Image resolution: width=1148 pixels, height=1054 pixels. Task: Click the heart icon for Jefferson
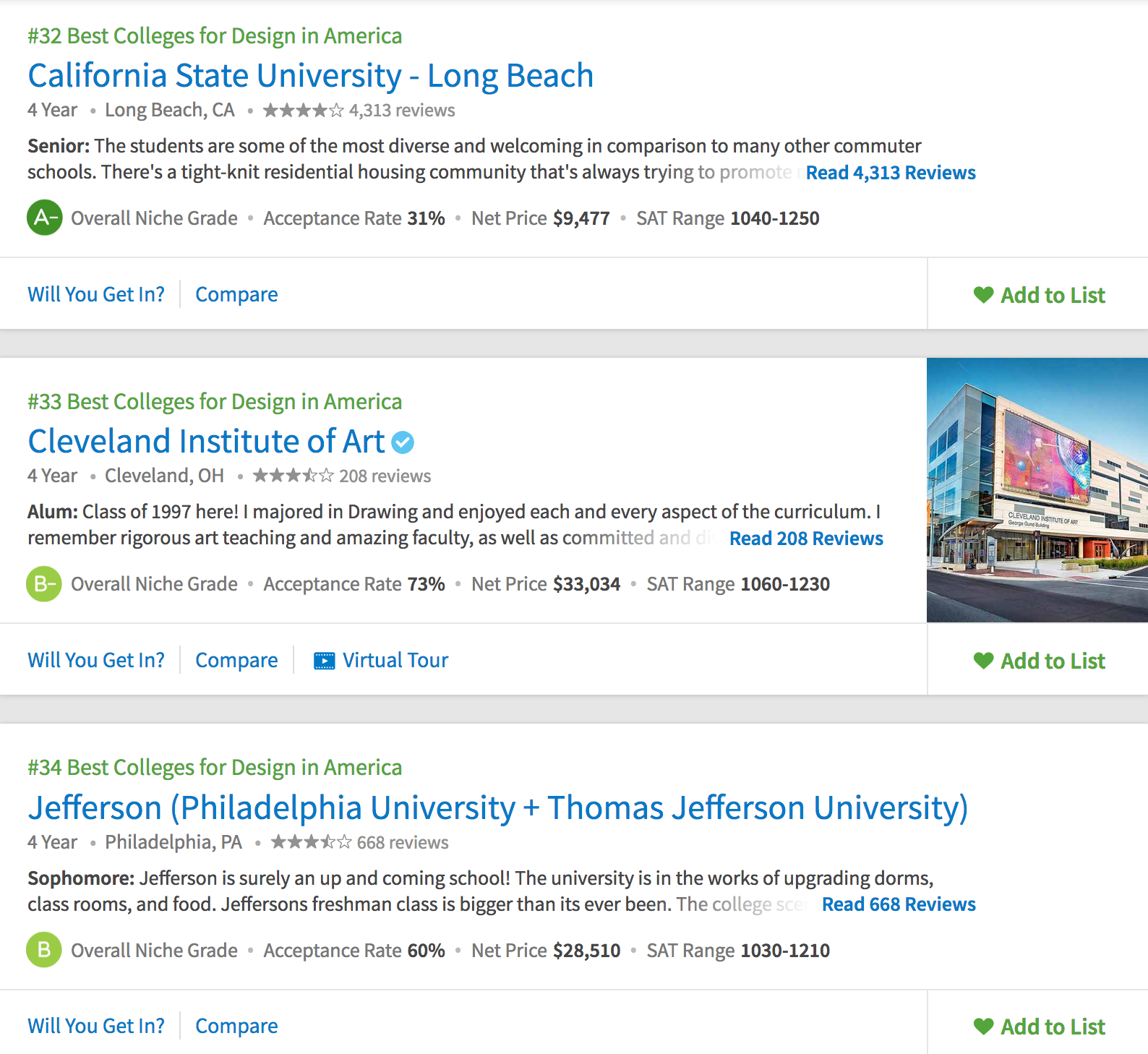click(983, 1027)
